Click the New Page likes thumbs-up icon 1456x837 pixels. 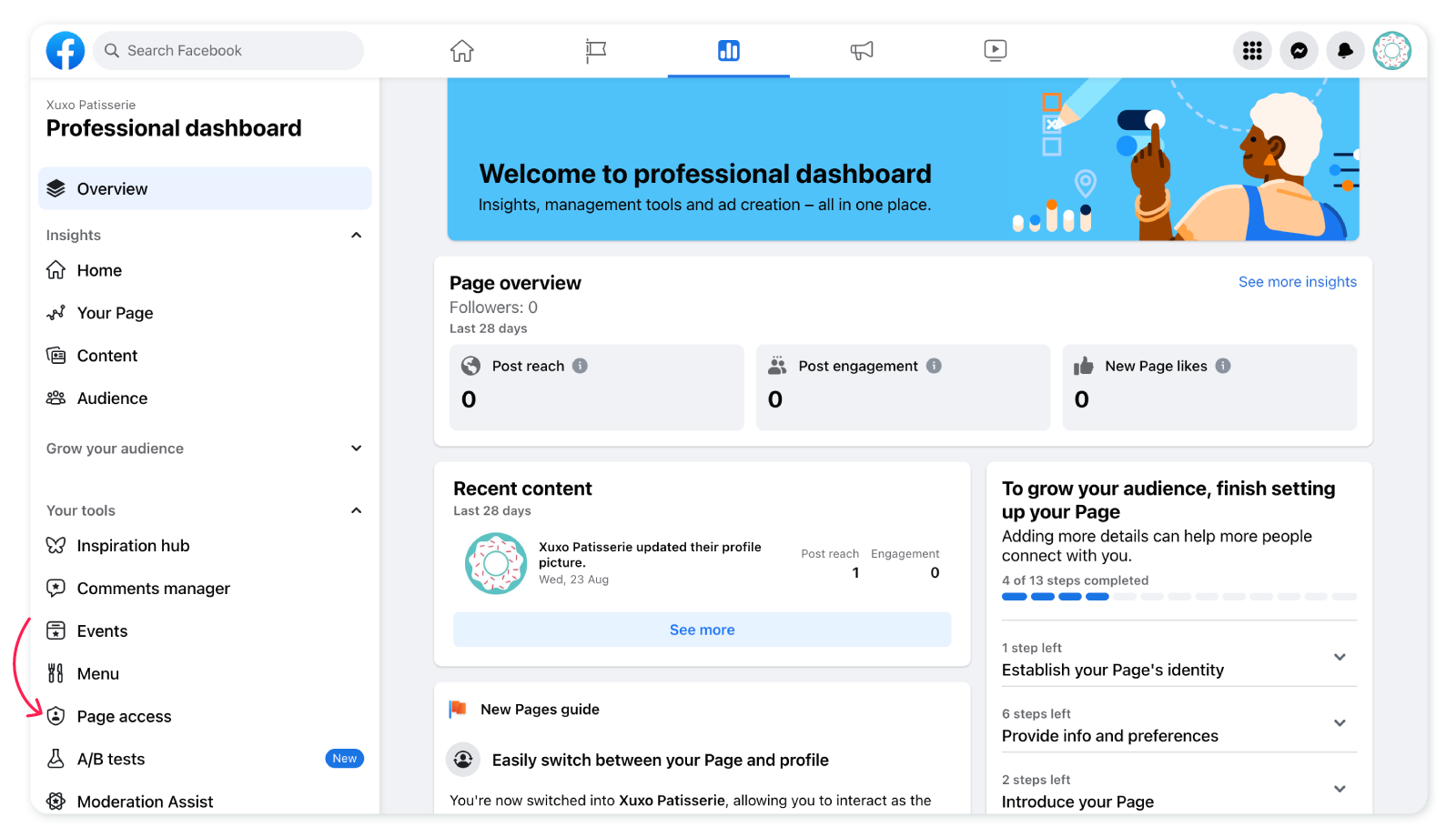coord(1083,366)
